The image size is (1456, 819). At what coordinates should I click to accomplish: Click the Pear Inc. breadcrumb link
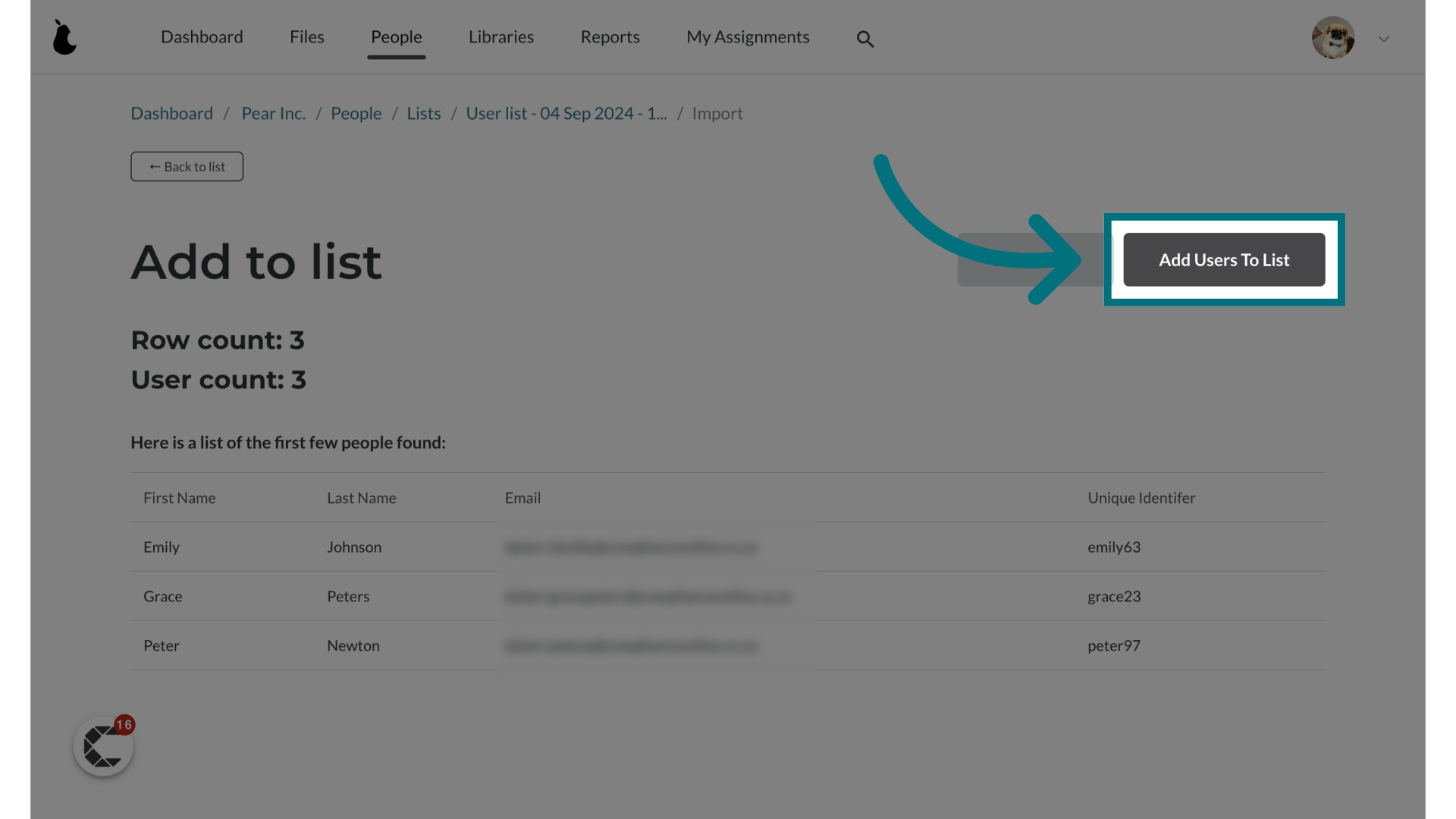273,113
